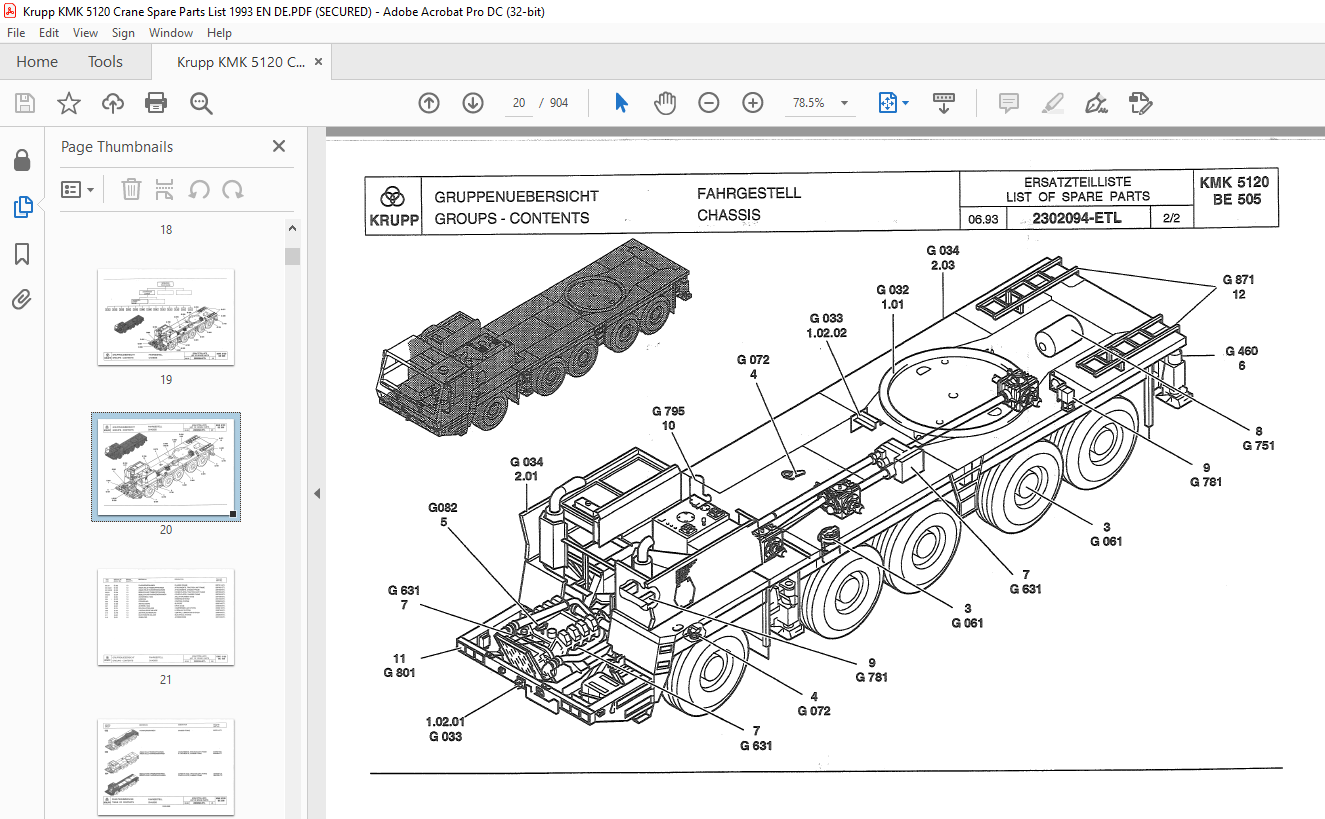Close the Page Thumbnails panel
1325x819 pixels.
[x=279, y=146]
